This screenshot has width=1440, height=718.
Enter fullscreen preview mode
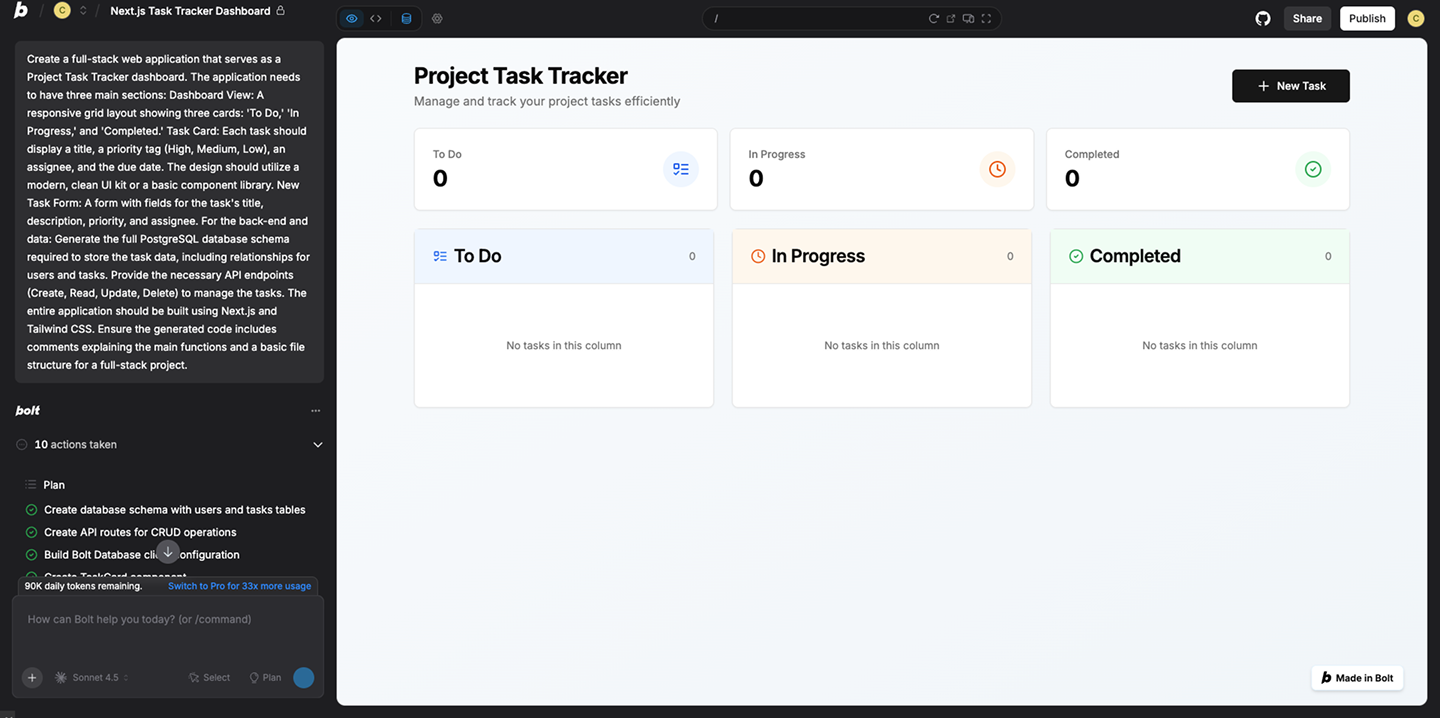(x=986, y=18)
